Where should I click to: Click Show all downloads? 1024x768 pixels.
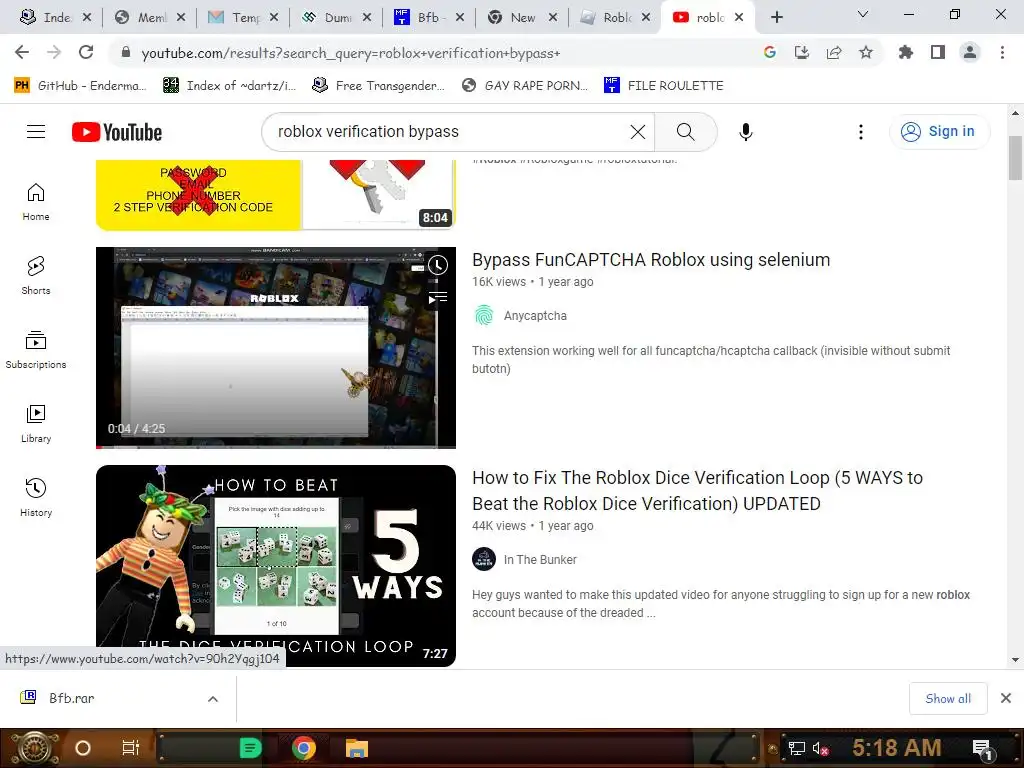pos(948,699)
